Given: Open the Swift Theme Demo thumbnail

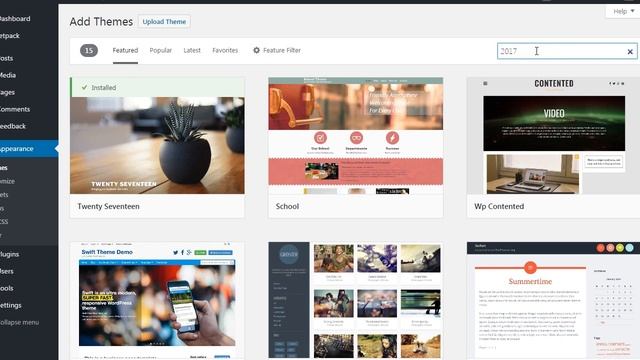Looking at the screenshot, I should 157,301.
